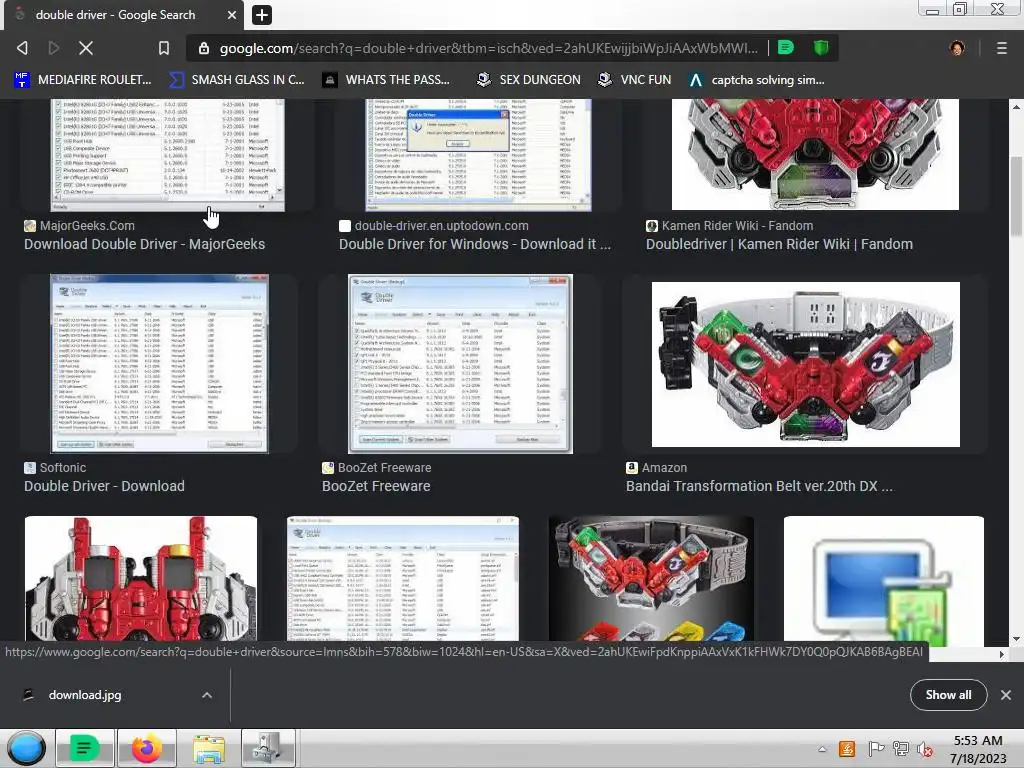Click the green shield extension icon

tap(821, 48)
